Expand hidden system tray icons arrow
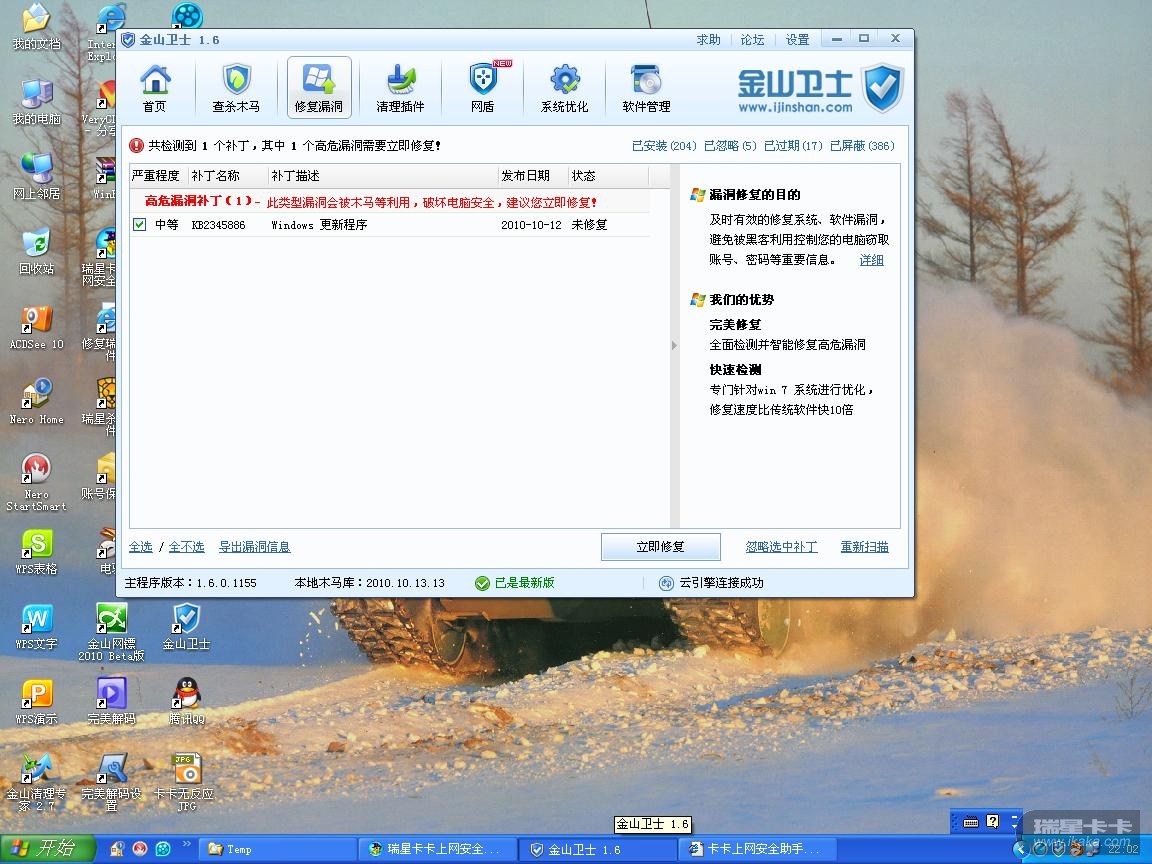The width and height of the screenshot is (1152, 864). [1020, 849]
